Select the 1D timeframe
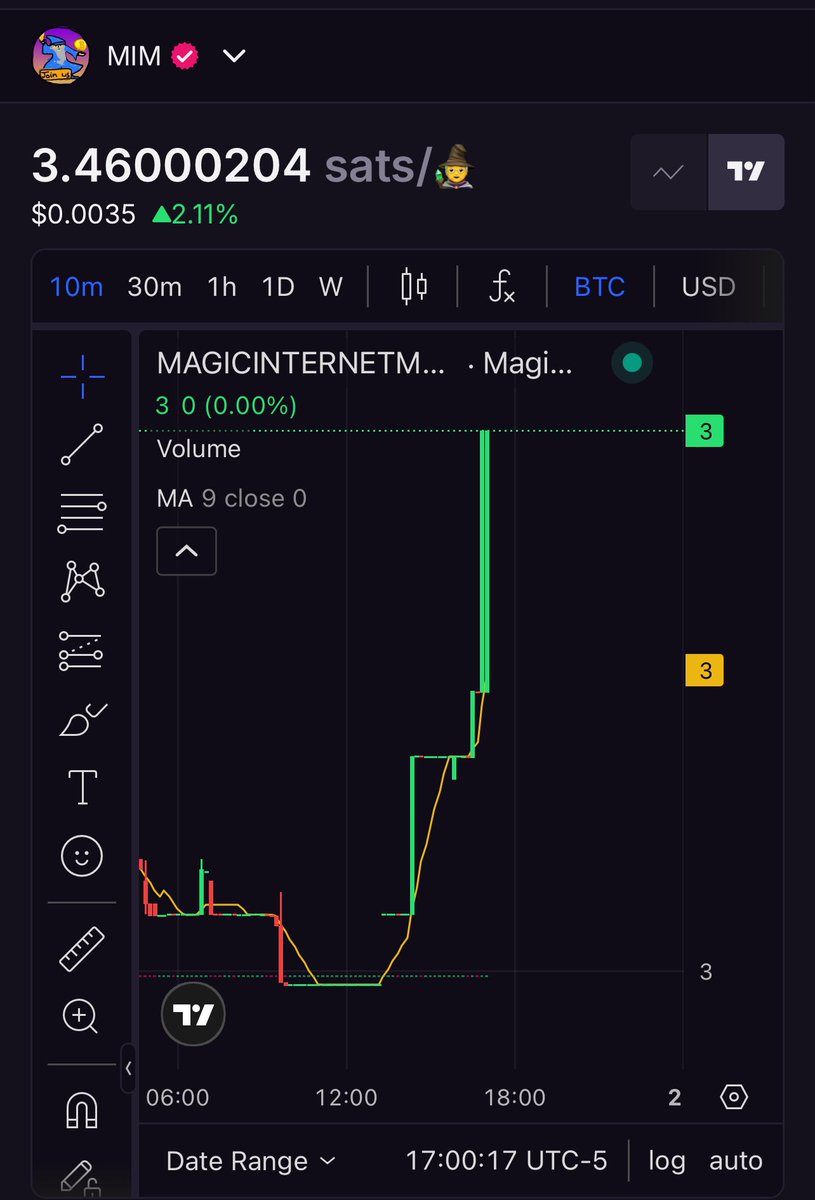This screenshot has height=1200, width=815. point(278,287)
